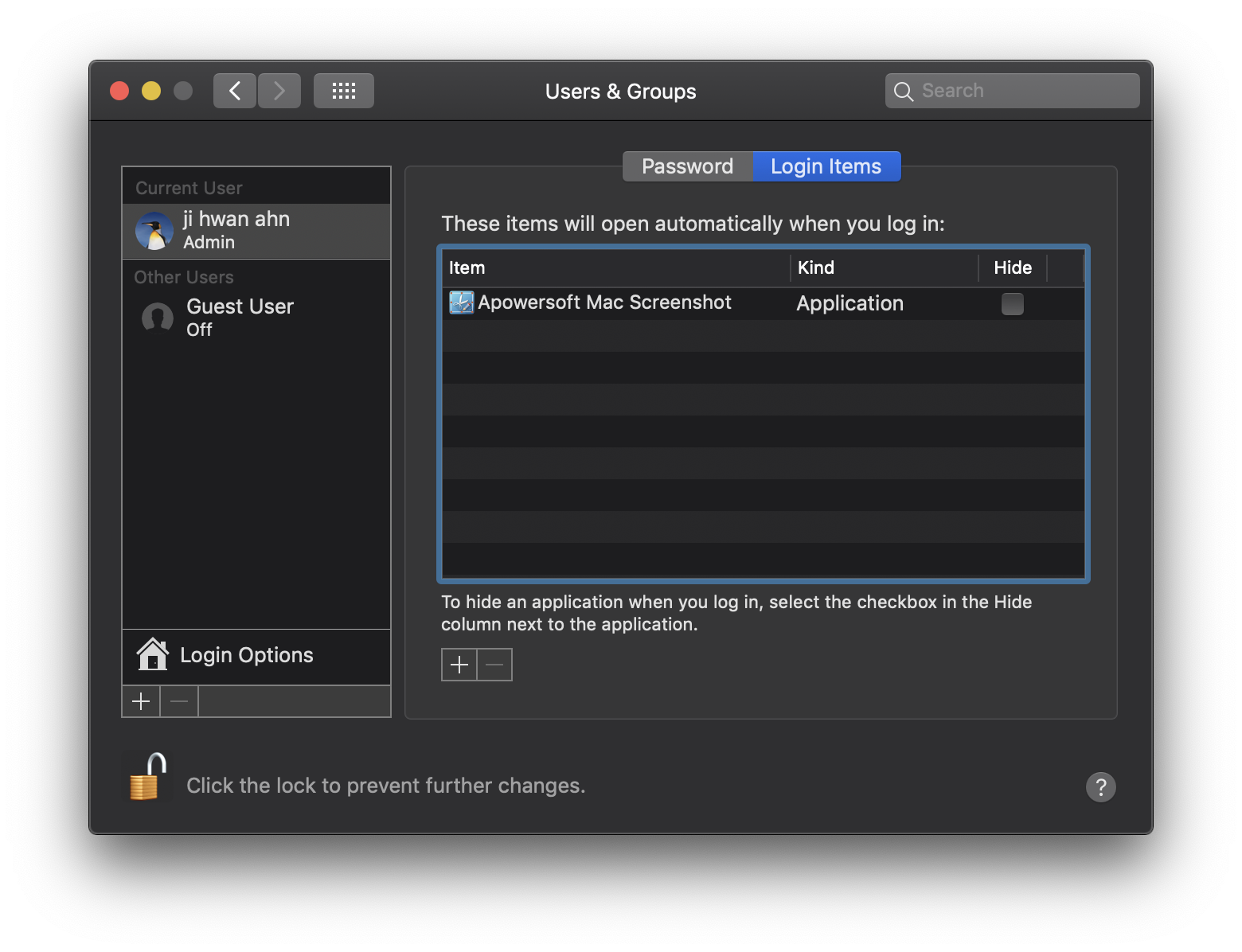1242x952 pixels.
Task: Sort by the Item column header
Action: pos(615,267)
